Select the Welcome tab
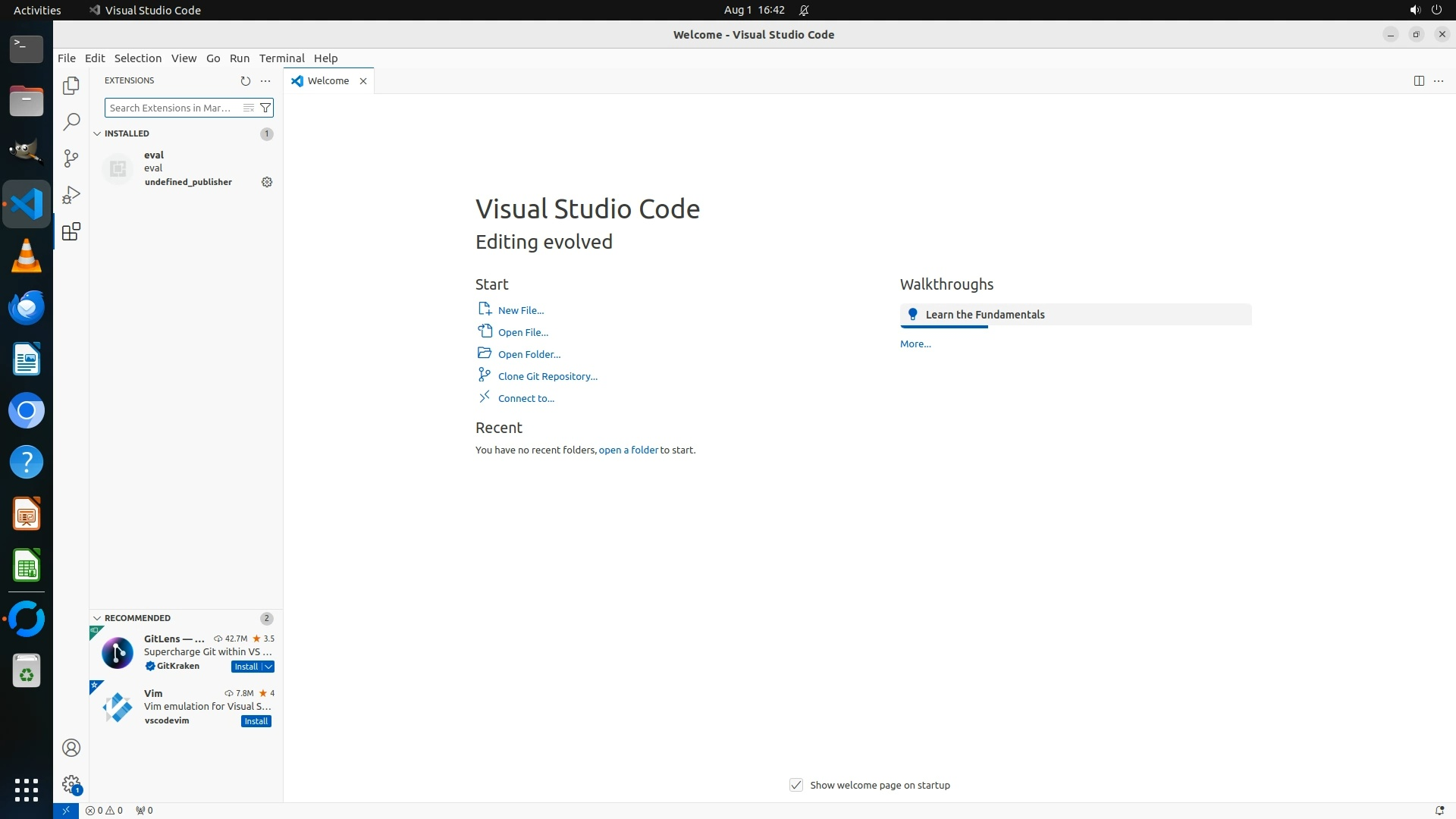This screenshot has width=1456, height=819. coord(328,81)
